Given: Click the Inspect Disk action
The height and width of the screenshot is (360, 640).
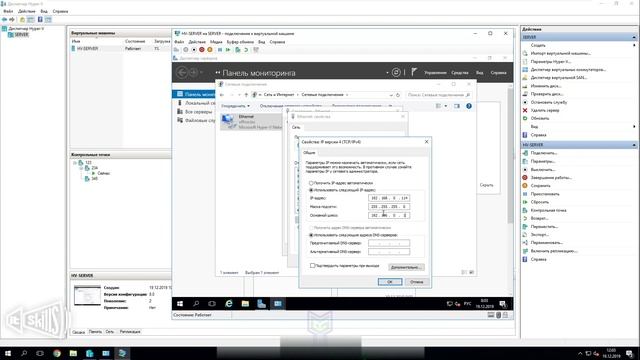Looking at the screenshot, I should click(x=547, y=94).
